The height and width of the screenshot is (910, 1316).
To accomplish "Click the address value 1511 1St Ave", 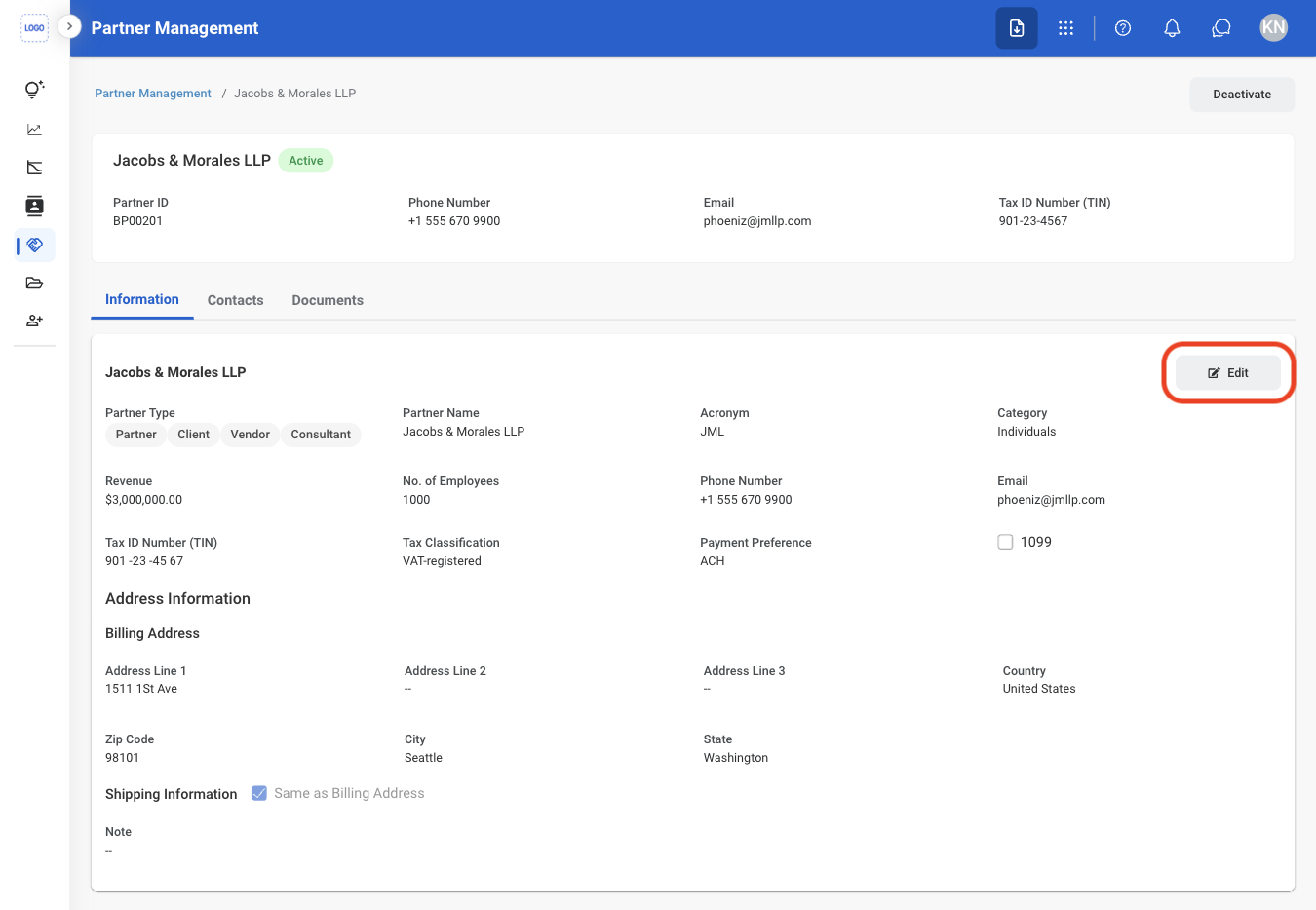I will point(141,689).
